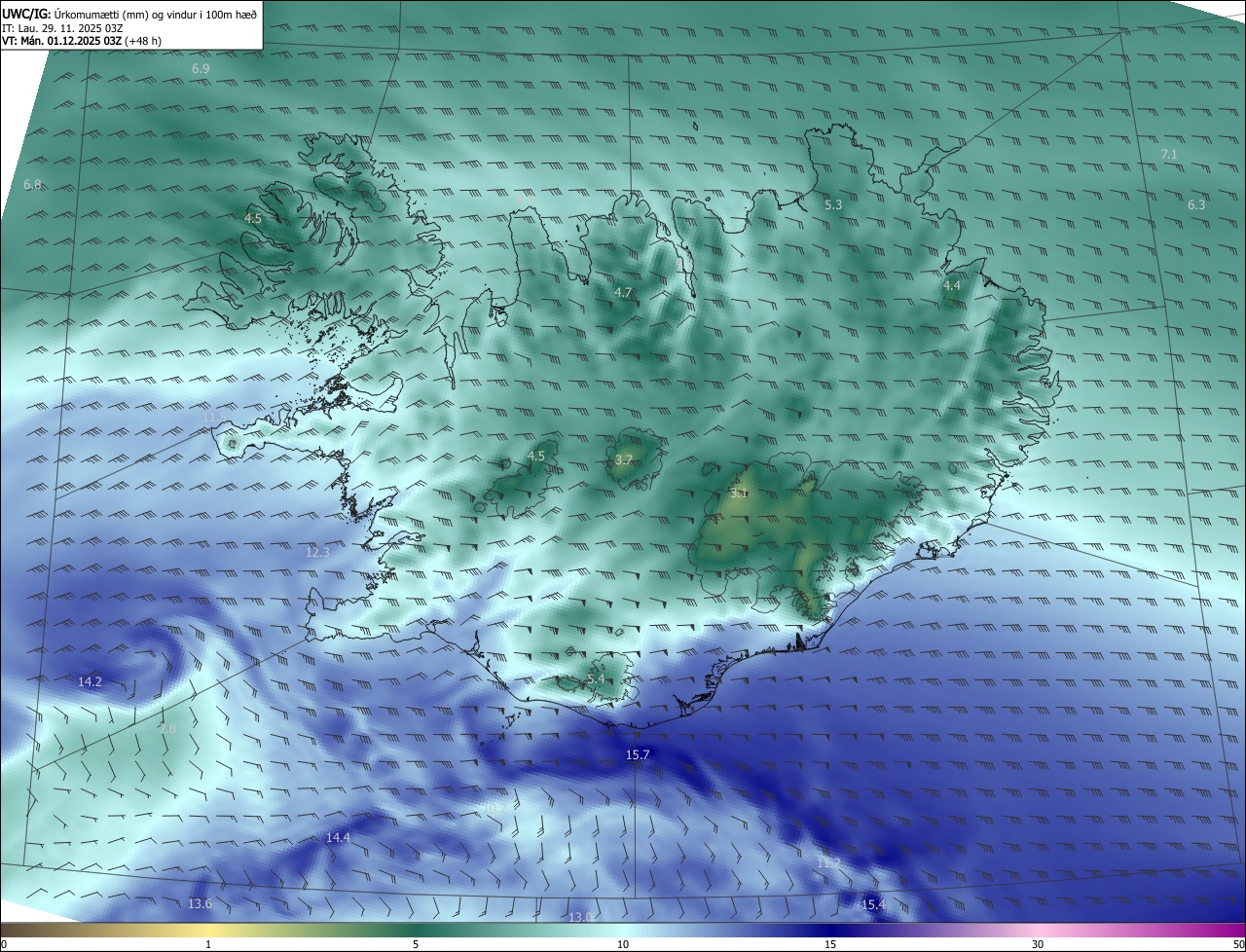Click the 5.3 value label
The width and height of the screenshot is (1246, 952).
point(833,204)
